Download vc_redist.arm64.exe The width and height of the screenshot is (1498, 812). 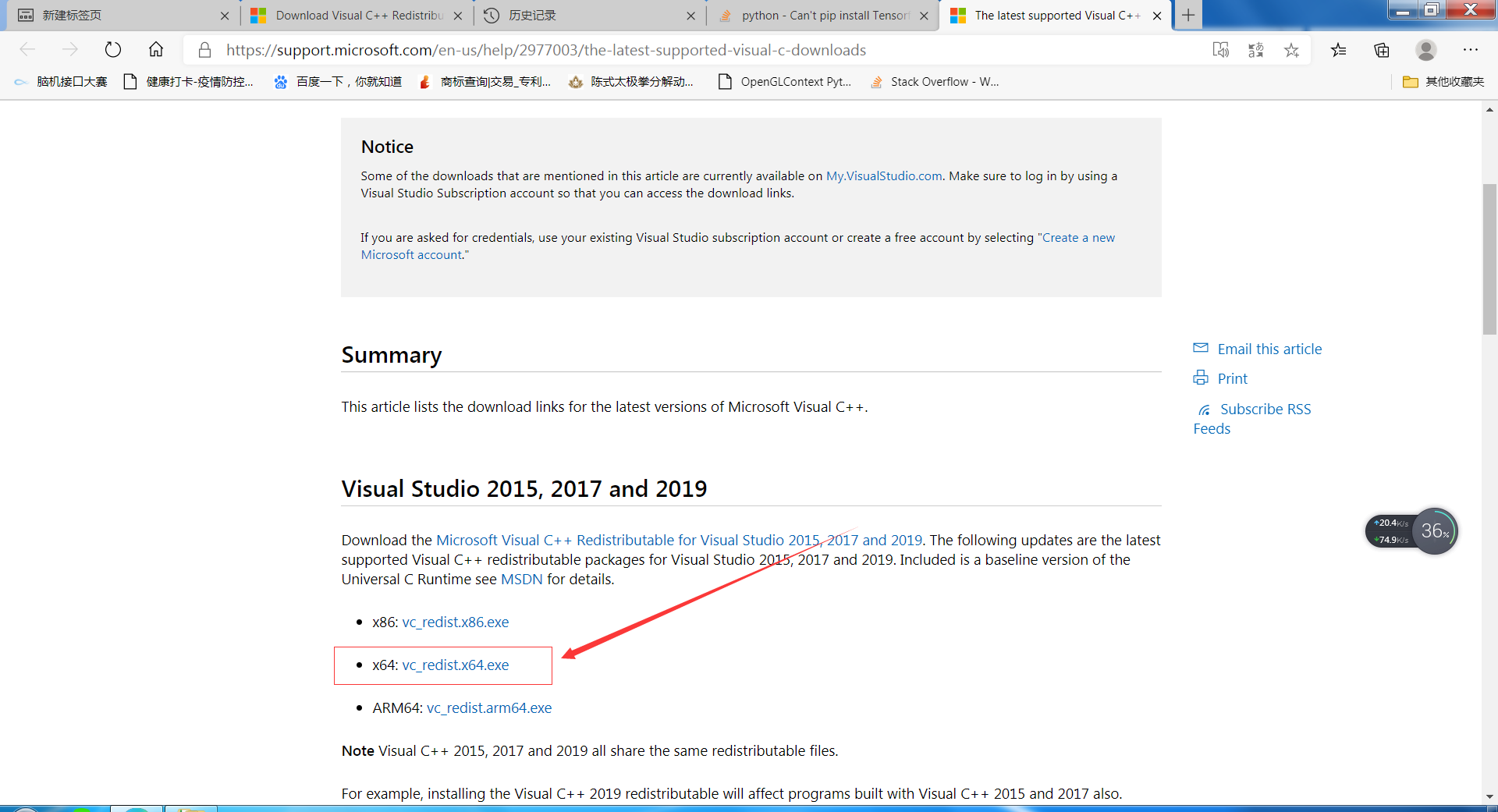pyautogui.click(x=489, y=708)
